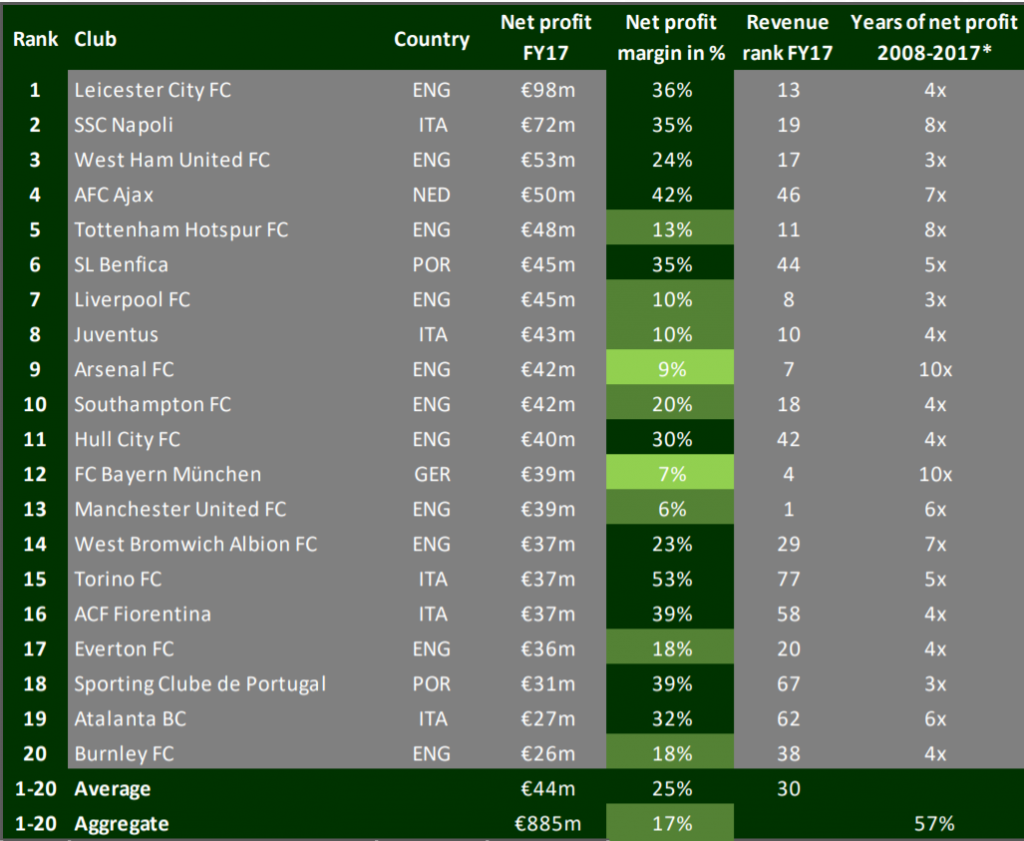Select the FC Bayern München club cell
The height and width of the screenshot is (841, 1024).
(167, 474)
